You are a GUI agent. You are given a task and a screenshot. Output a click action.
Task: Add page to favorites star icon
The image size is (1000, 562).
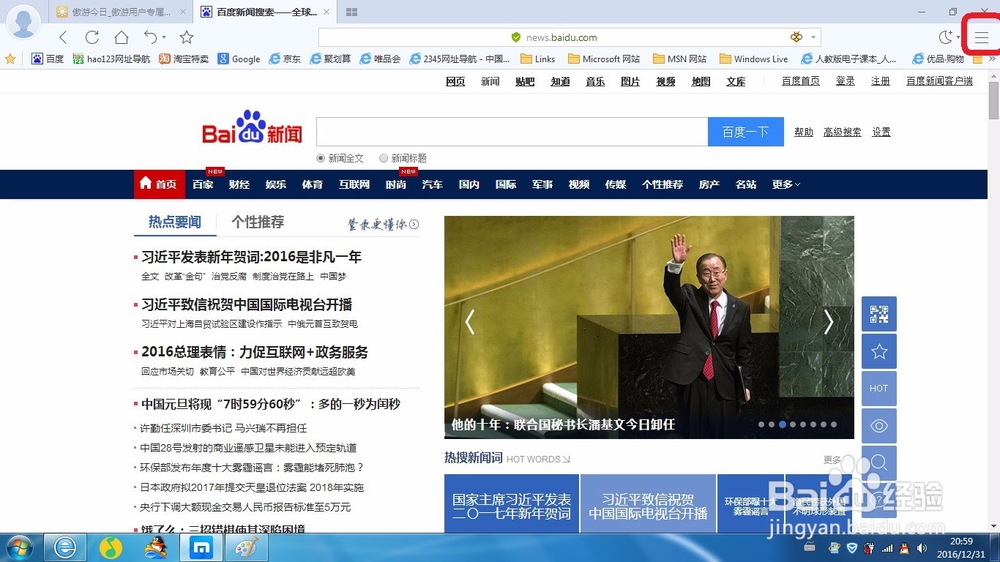pos(186,38)
